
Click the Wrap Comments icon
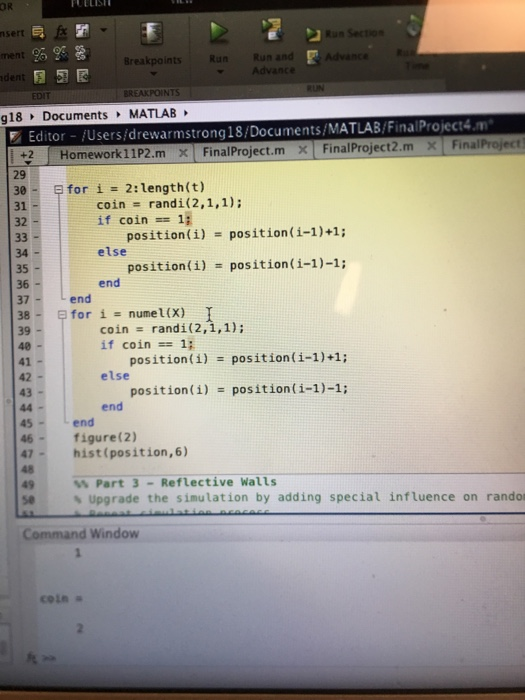[82, 54]
